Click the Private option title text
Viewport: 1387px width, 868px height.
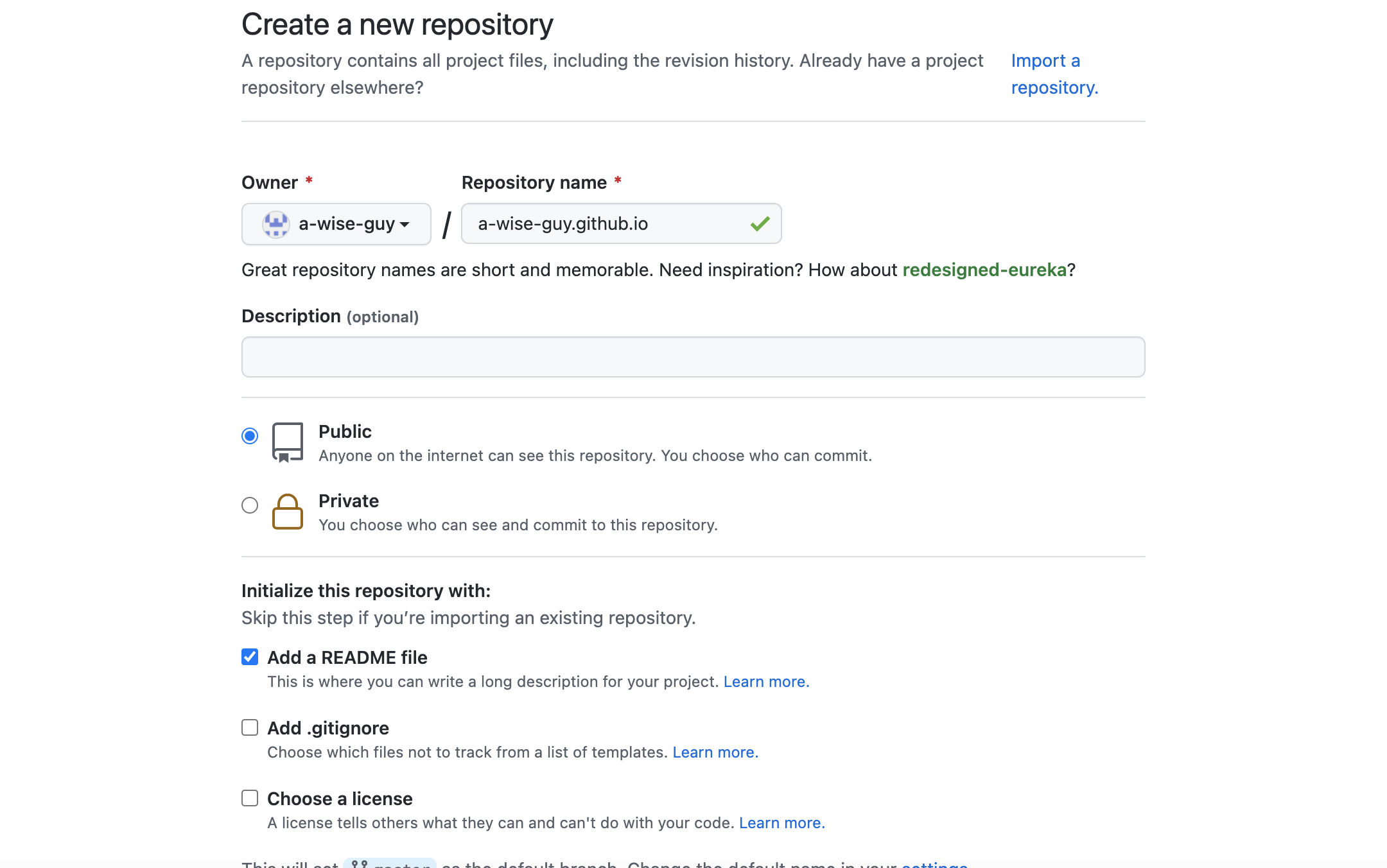[348, 501]
